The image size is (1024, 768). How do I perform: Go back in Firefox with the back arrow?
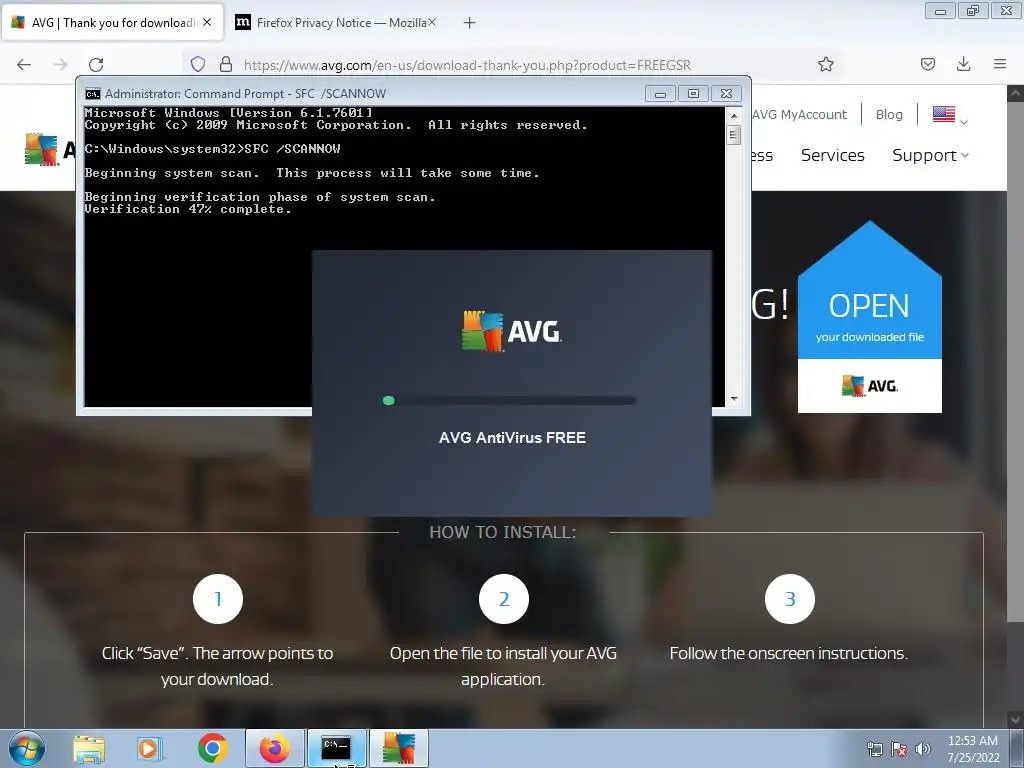click(24, 64)
